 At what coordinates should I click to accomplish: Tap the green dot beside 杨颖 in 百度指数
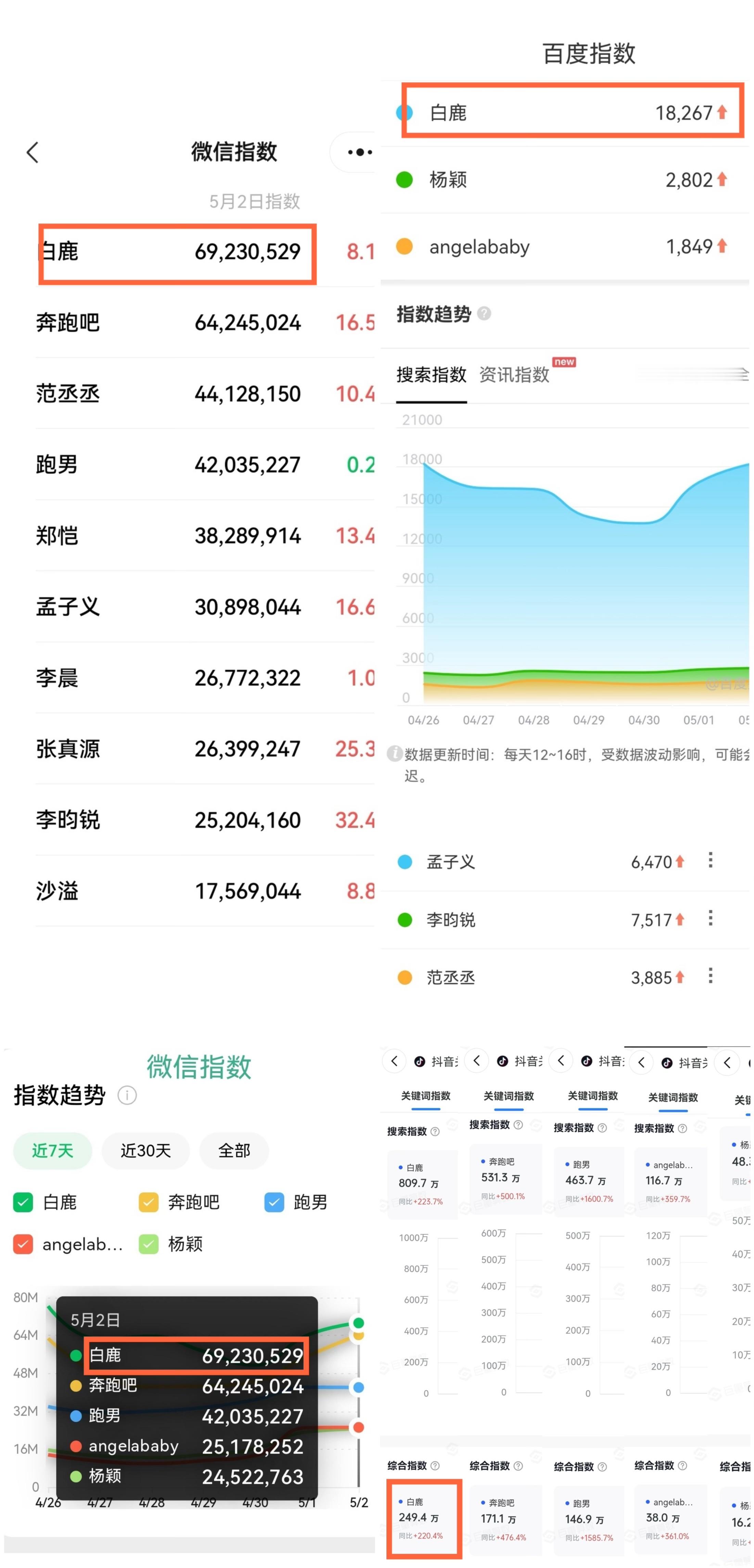point(405,180)
